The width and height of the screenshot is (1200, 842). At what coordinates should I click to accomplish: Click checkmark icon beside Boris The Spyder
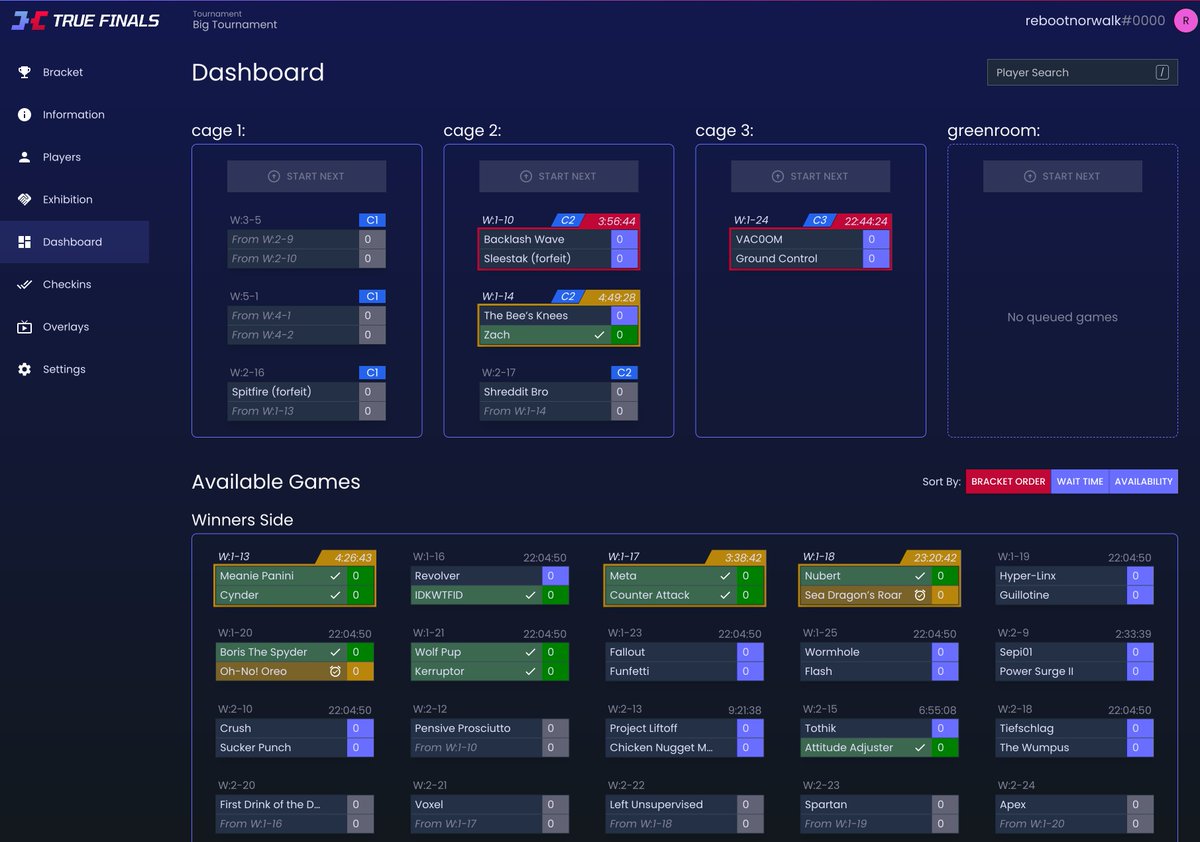tap(335, 652)
